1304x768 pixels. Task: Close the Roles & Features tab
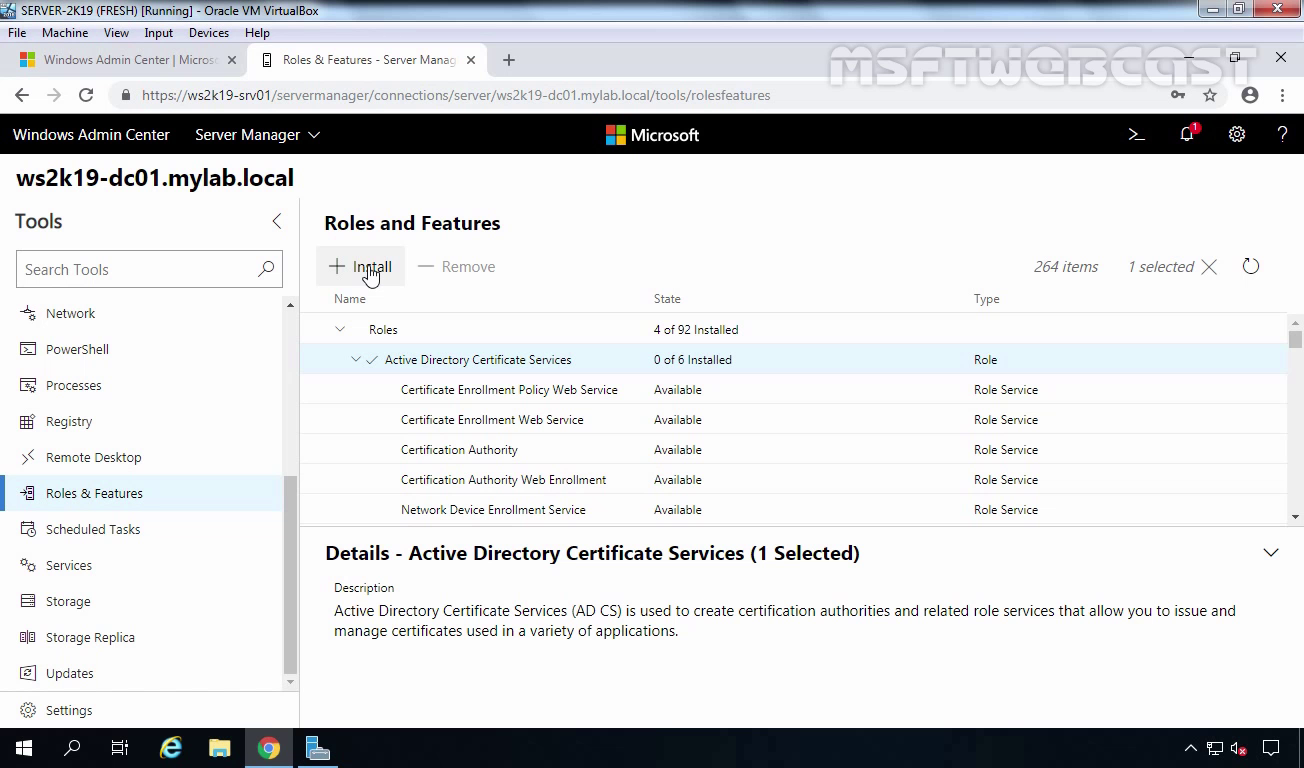(470, 60)
